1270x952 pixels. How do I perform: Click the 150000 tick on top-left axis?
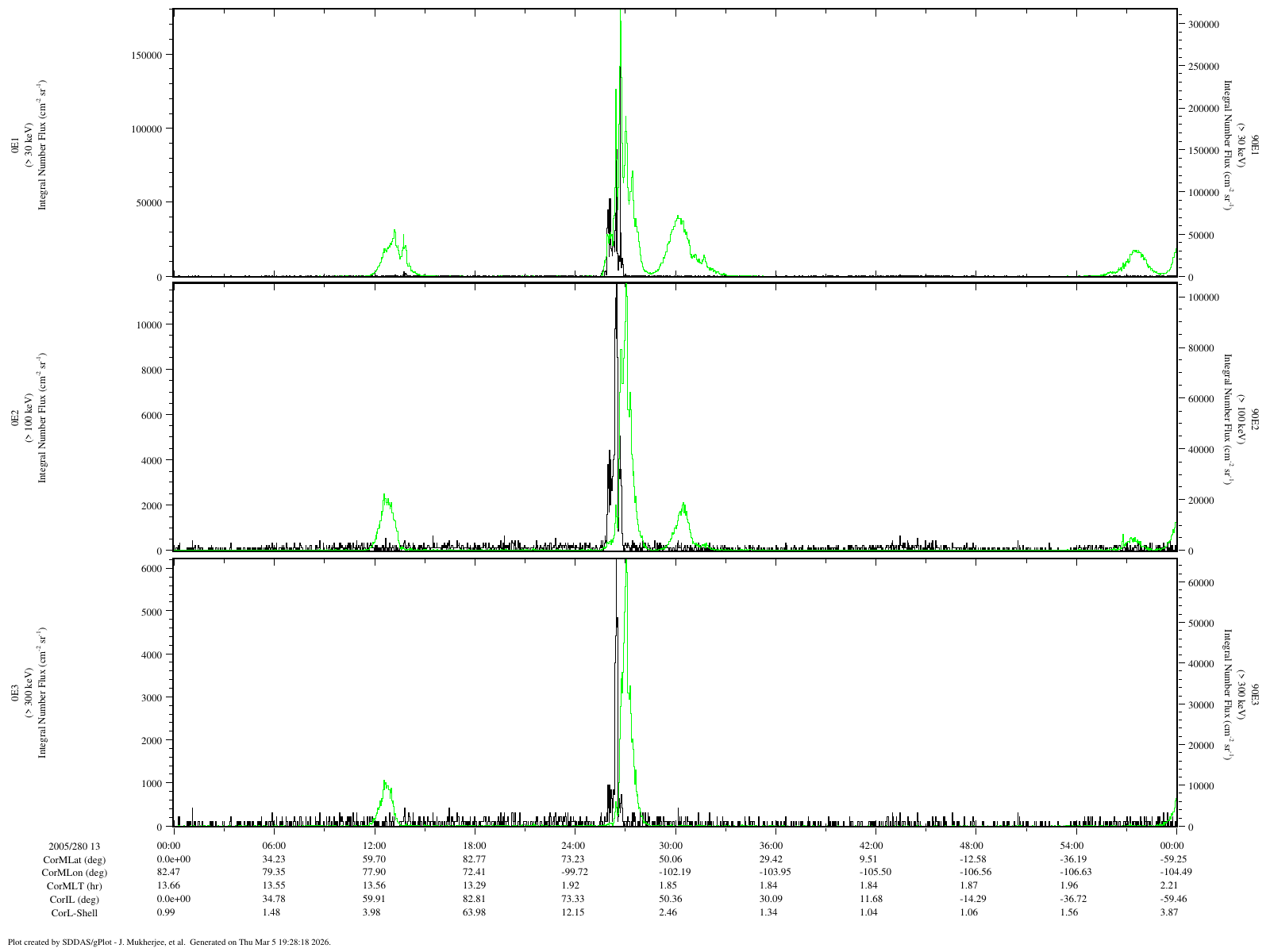point(145,55)
